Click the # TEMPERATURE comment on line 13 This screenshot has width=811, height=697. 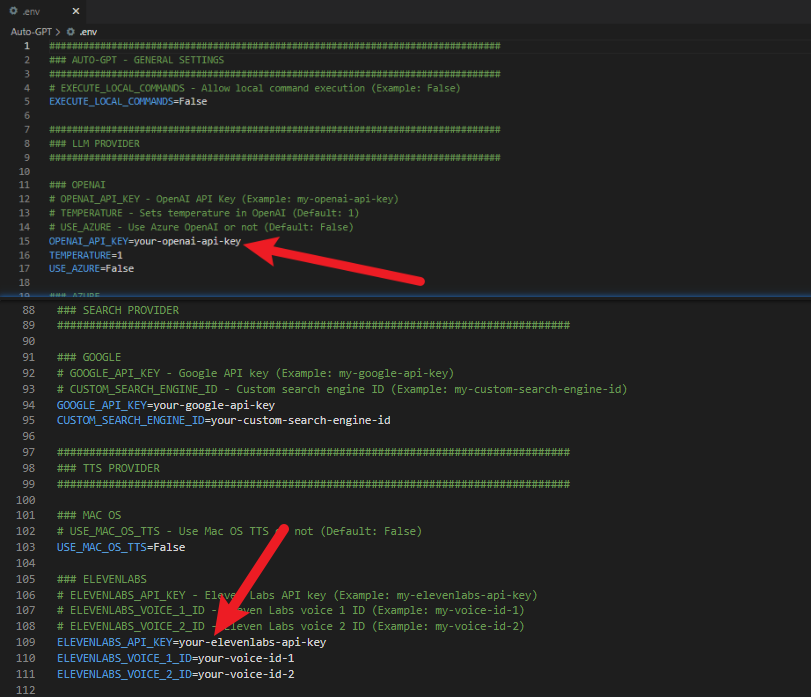(x=204, y=213)
